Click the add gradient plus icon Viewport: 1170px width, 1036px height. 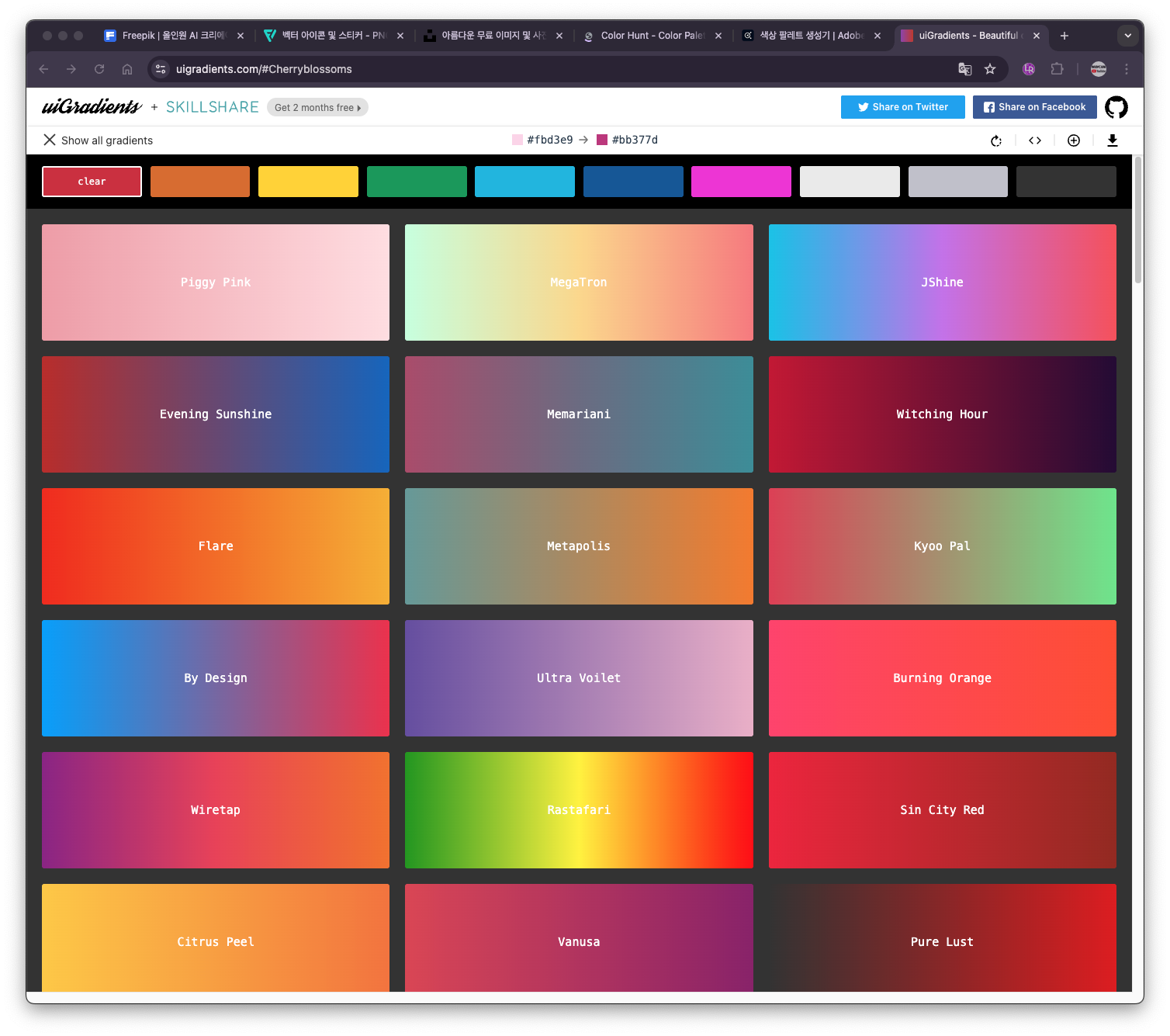(x=1074, y=140)
